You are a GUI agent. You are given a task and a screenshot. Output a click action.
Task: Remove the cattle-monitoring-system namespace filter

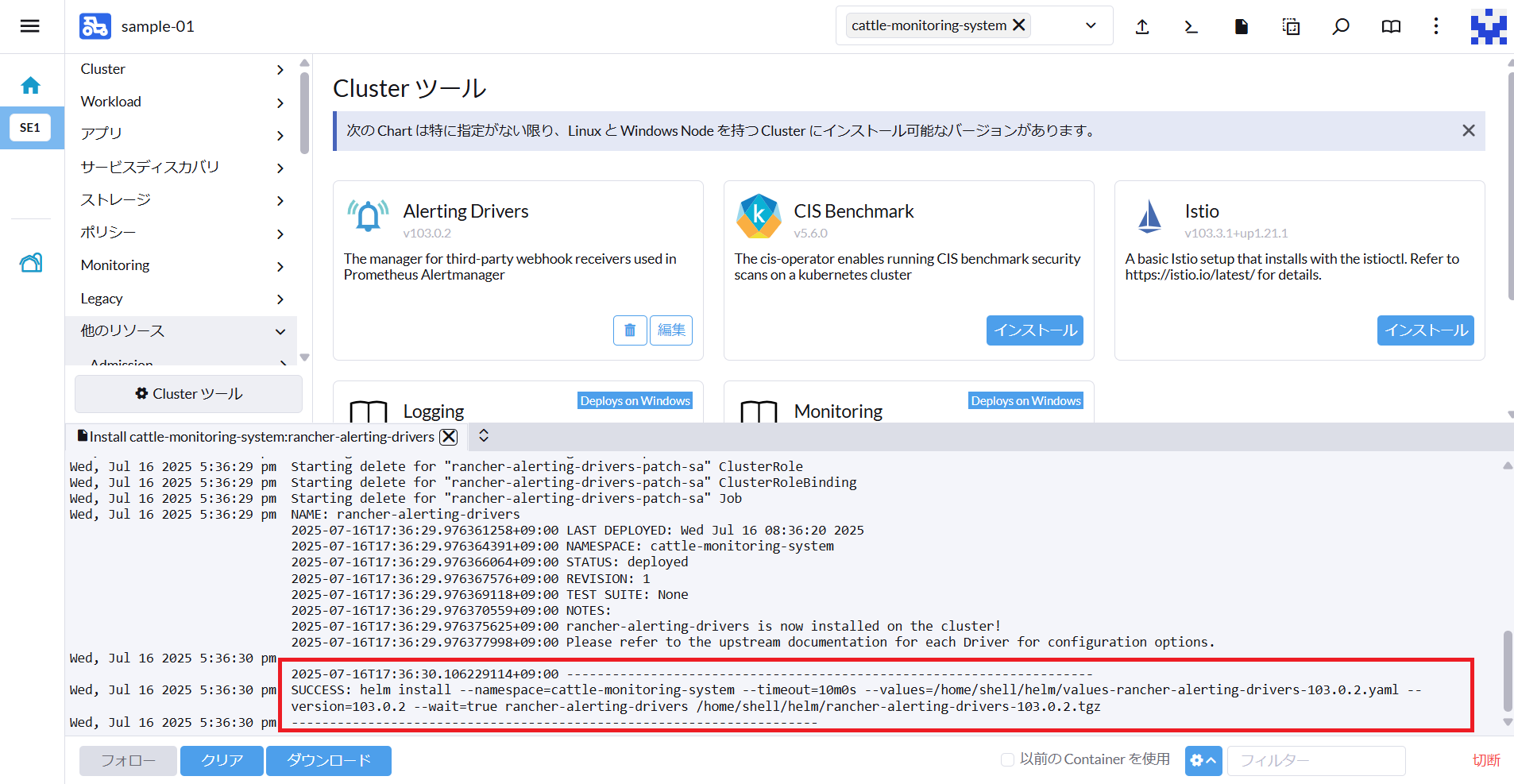pos(1019,25)
